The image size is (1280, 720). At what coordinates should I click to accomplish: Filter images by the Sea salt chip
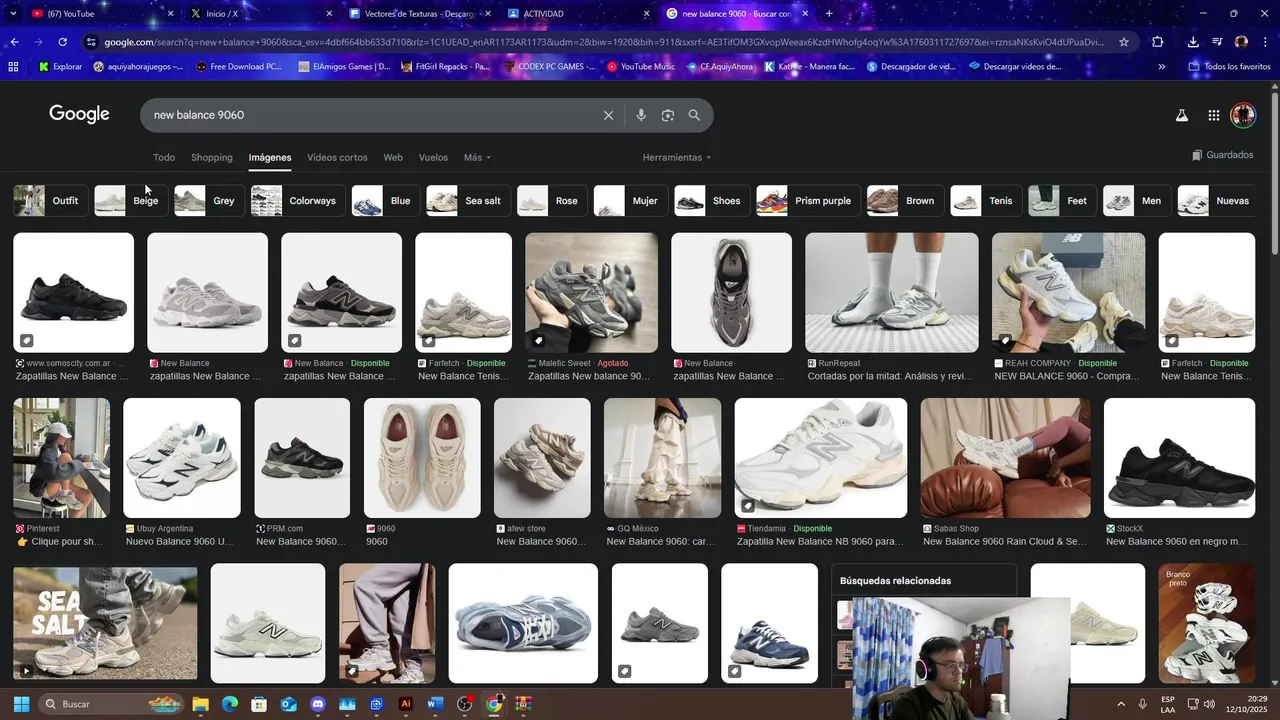click(468, 201)
